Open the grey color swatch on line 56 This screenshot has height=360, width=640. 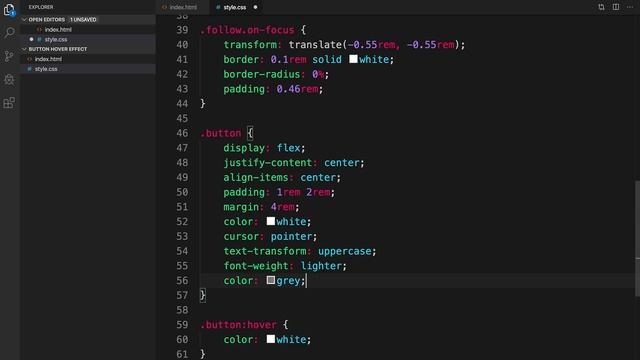tap(271, 280)
